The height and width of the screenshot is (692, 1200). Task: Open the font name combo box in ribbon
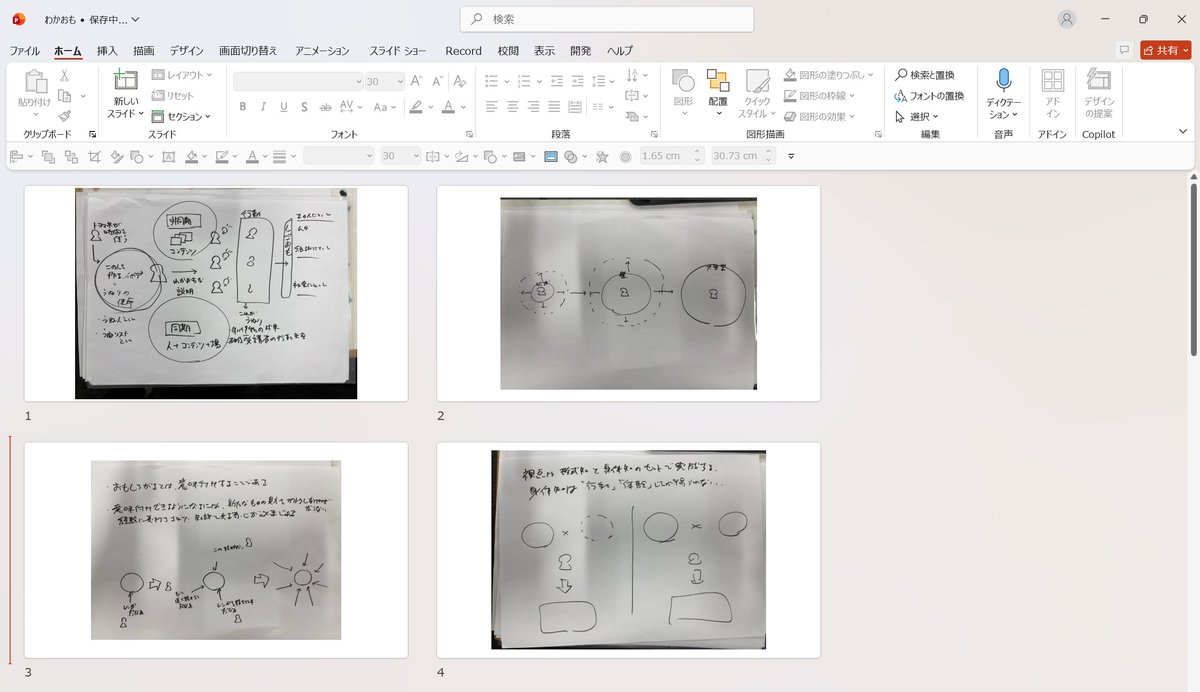tap(298, 81)
